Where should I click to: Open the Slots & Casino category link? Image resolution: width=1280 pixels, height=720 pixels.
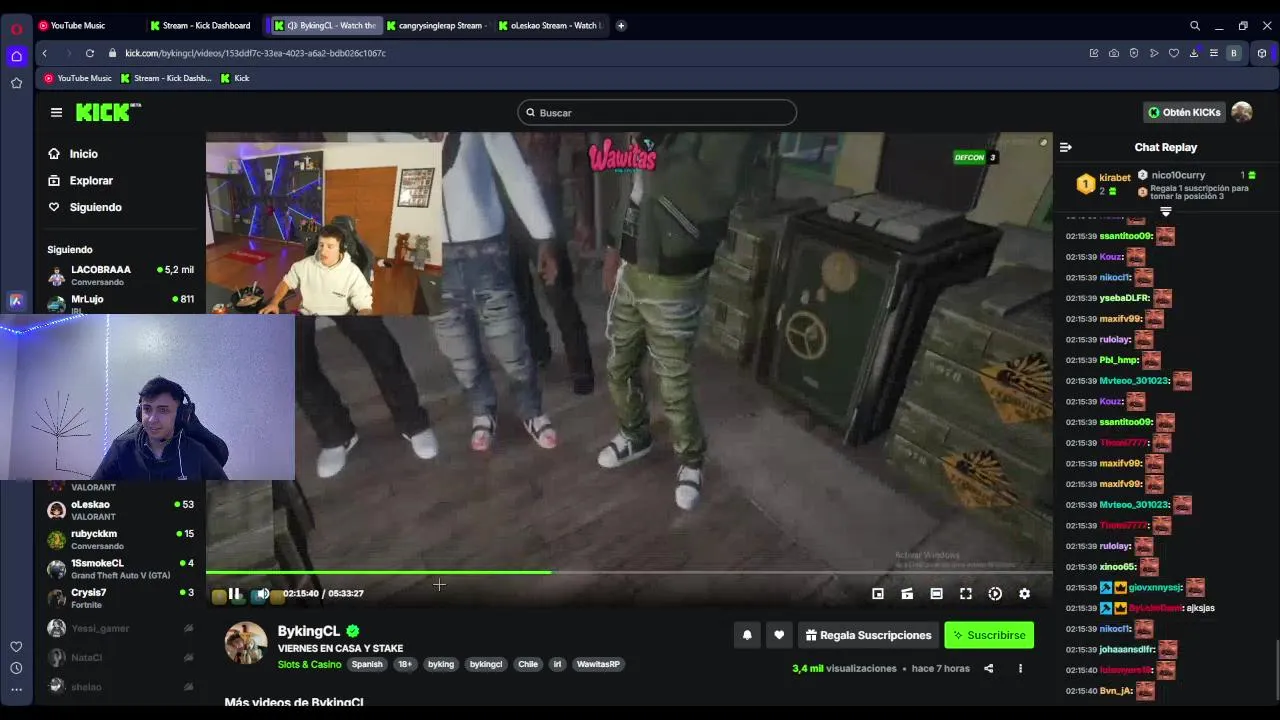click(x=309, y=664)
